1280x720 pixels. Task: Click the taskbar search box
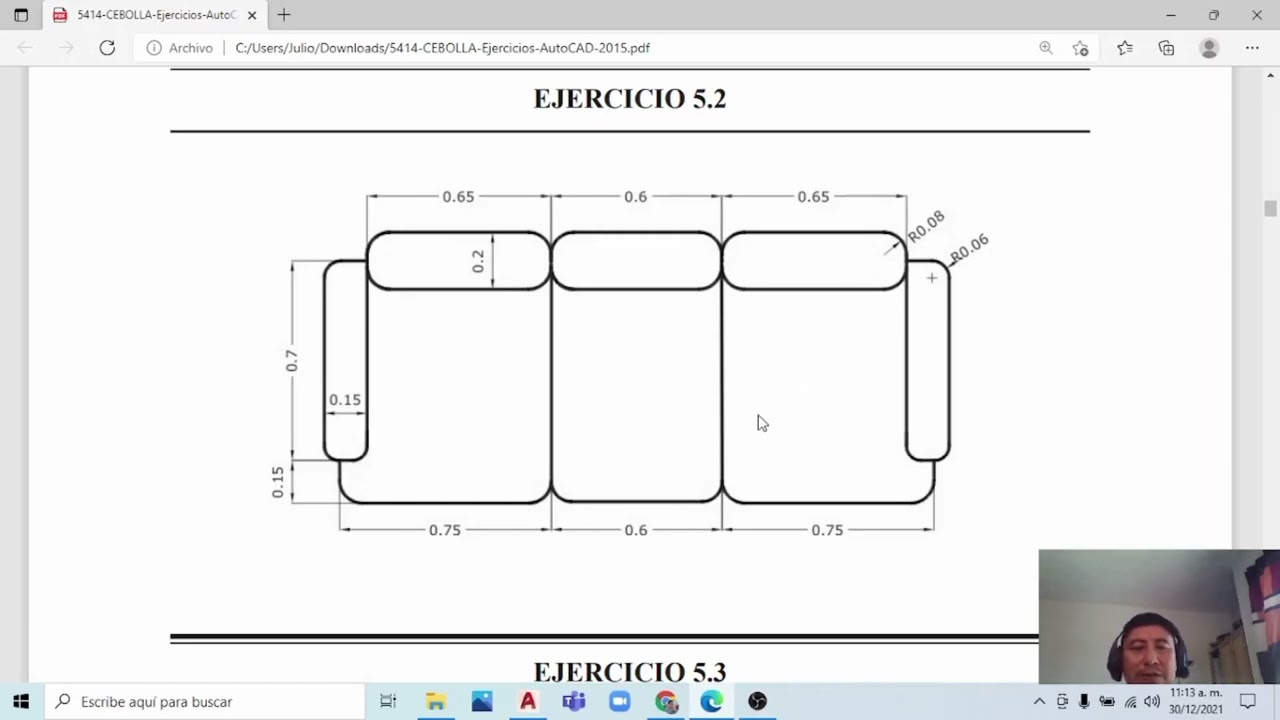pos(205,701)
